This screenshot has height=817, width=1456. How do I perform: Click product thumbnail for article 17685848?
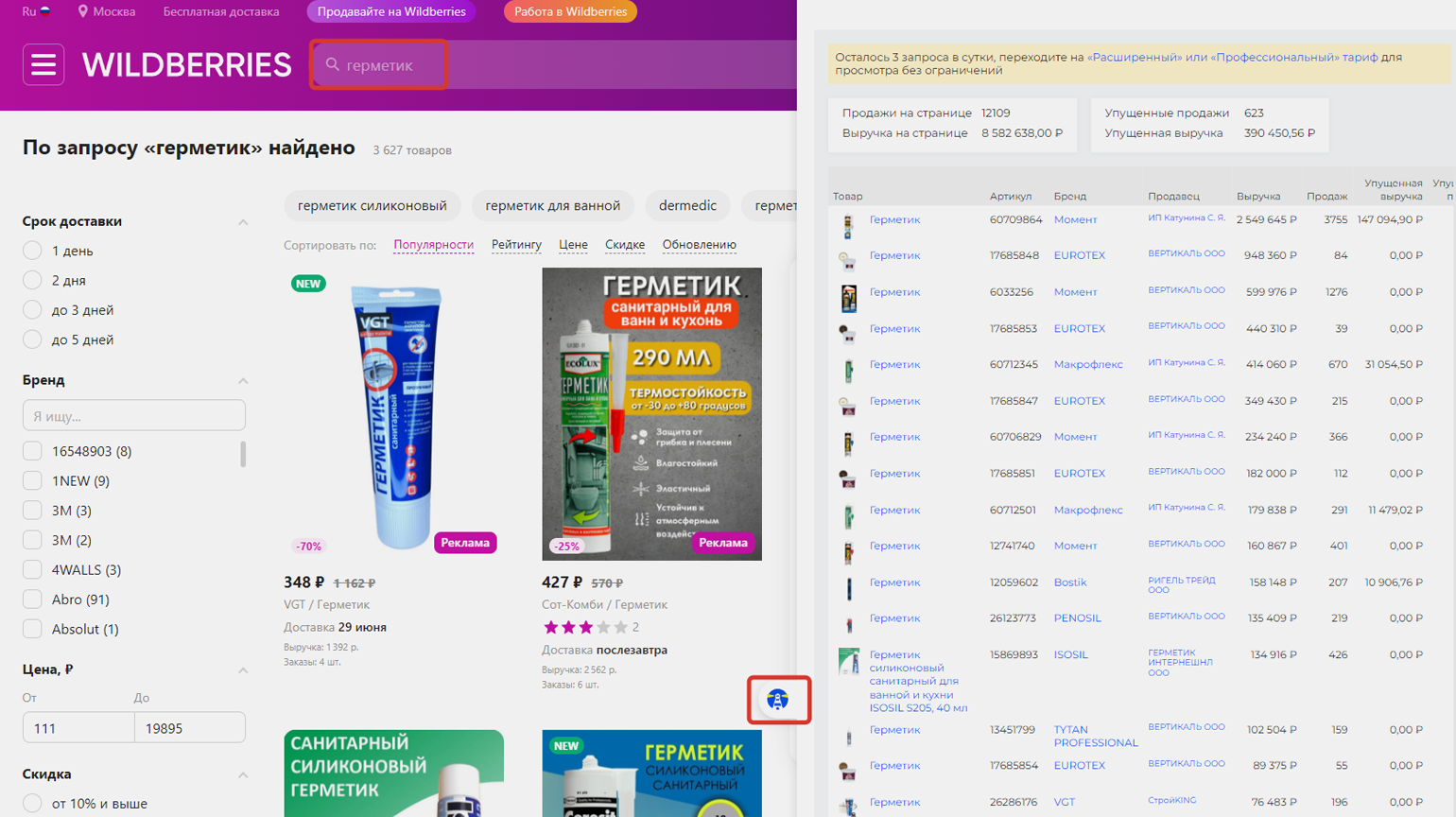(848, 261)
